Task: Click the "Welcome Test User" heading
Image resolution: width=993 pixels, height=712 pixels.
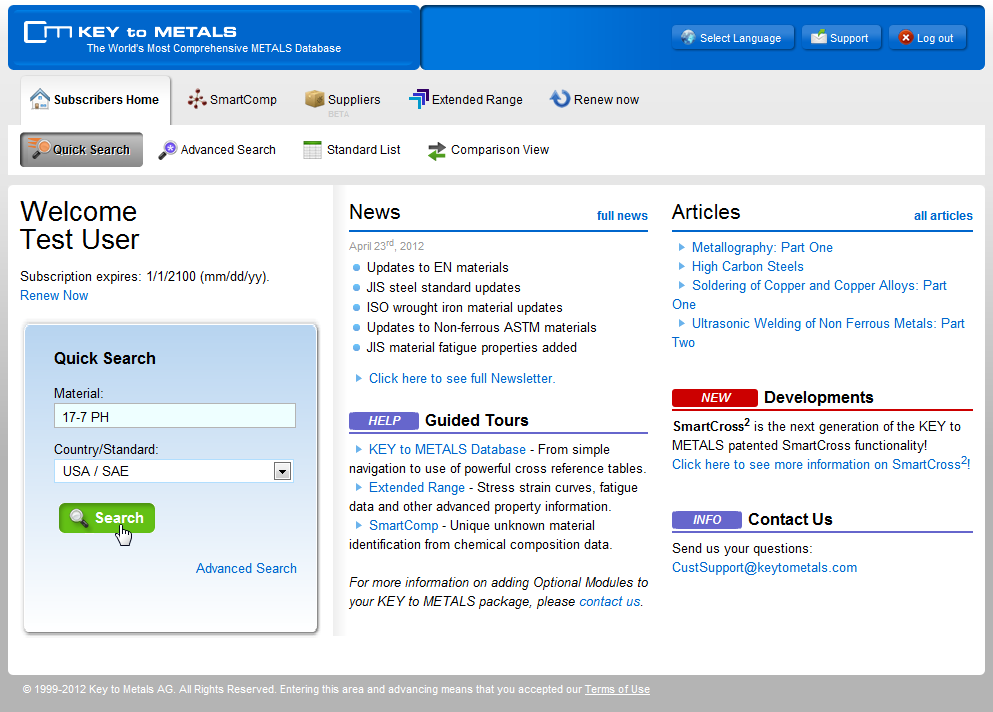Action: pyautogui.click(x=79, y=226)
